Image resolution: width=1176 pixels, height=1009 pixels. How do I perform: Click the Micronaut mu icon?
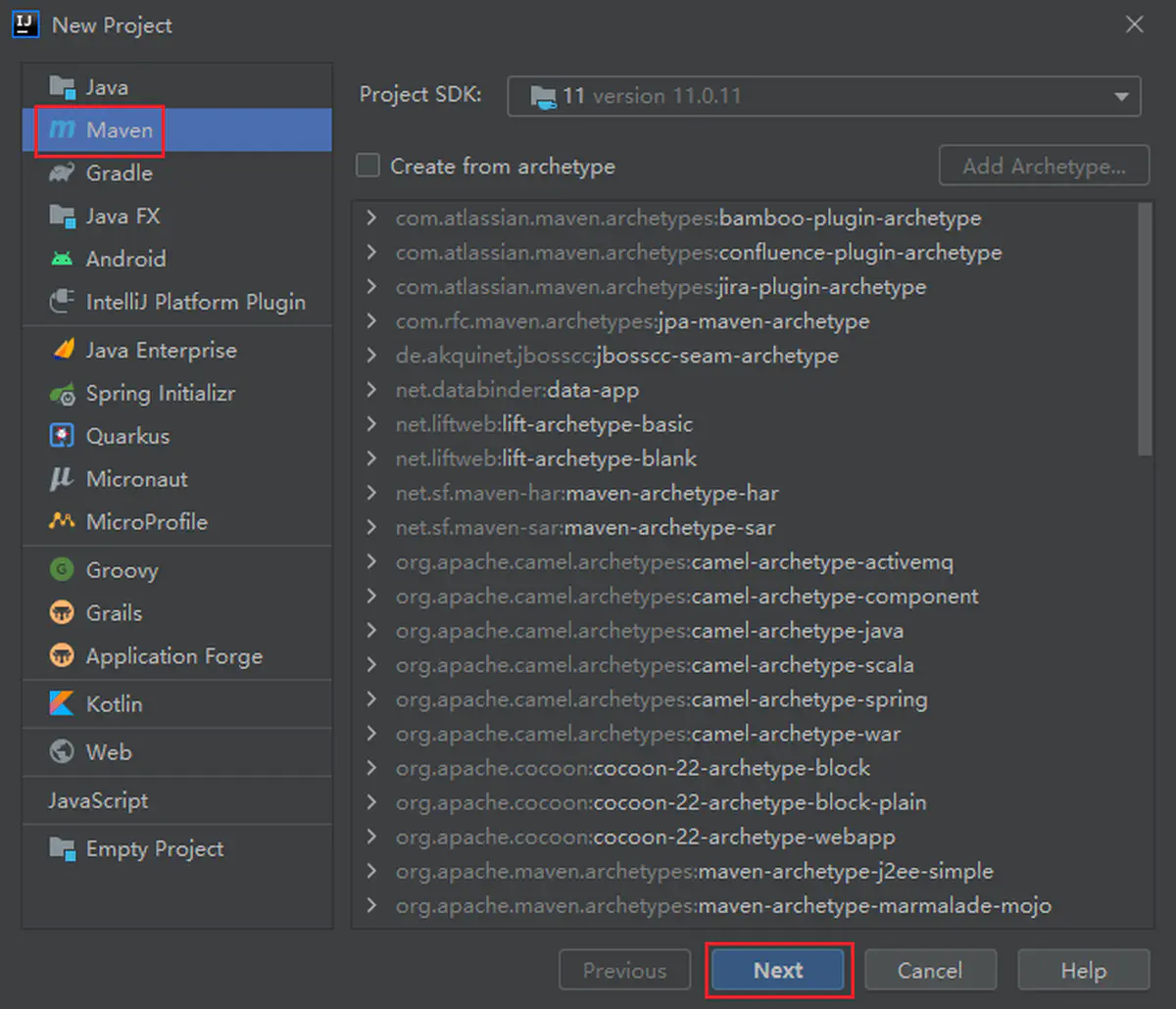click(62, 479)
